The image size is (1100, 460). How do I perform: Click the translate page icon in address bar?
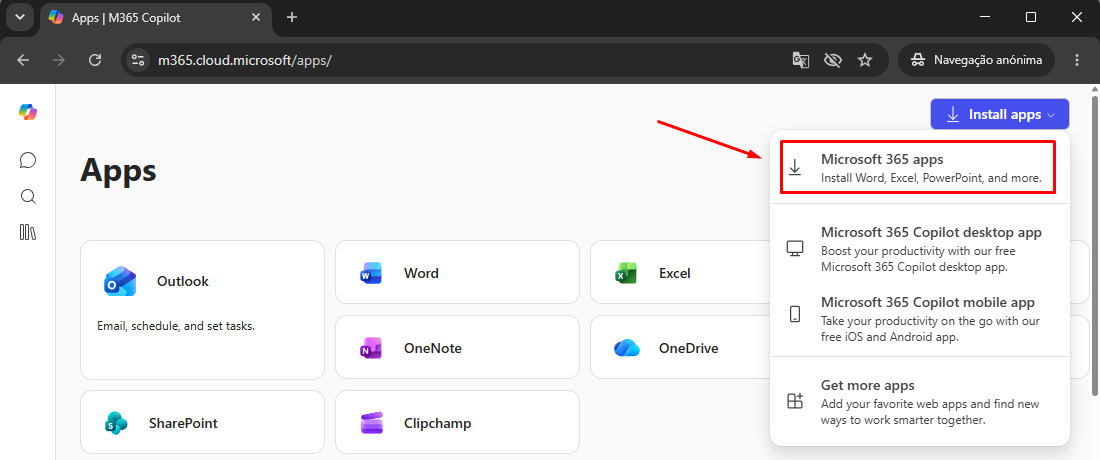coord(800,60)
